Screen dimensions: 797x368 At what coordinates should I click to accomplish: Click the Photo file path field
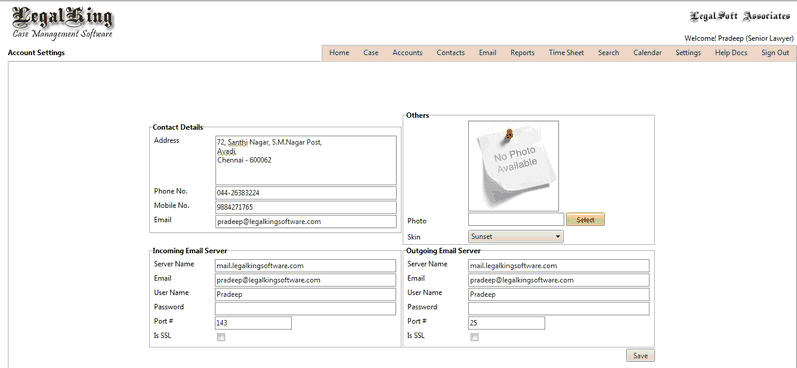pos(516,220)
